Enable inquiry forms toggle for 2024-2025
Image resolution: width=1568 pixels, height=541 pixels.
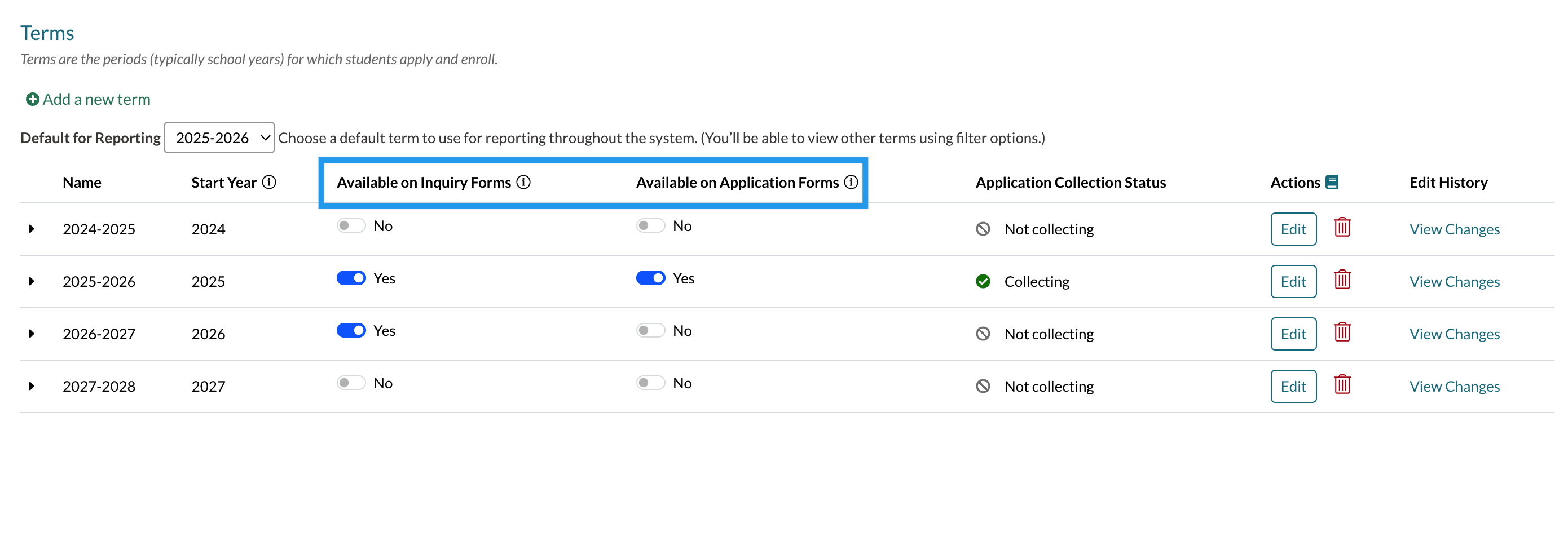coord(351,226)
